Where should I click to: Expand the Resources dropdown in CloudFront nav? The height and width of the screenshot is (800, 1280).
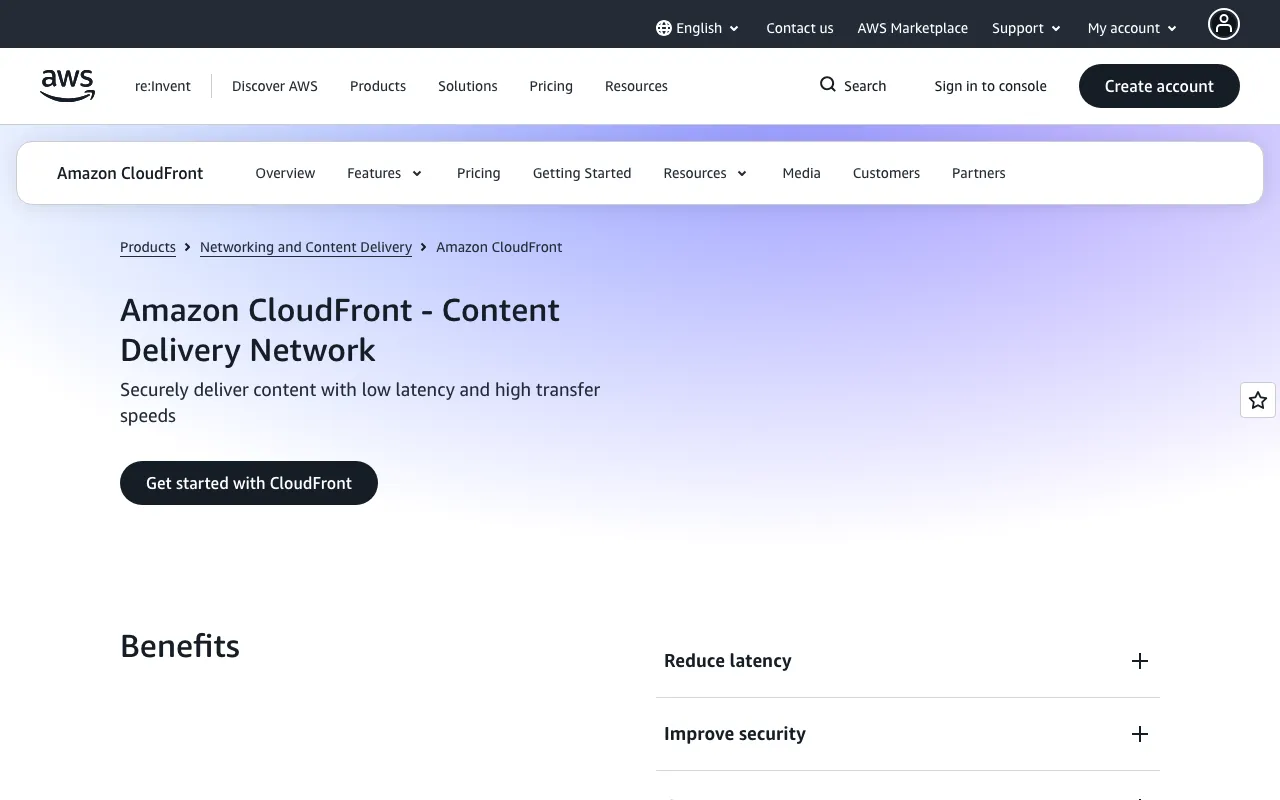(x=705, y=173)
